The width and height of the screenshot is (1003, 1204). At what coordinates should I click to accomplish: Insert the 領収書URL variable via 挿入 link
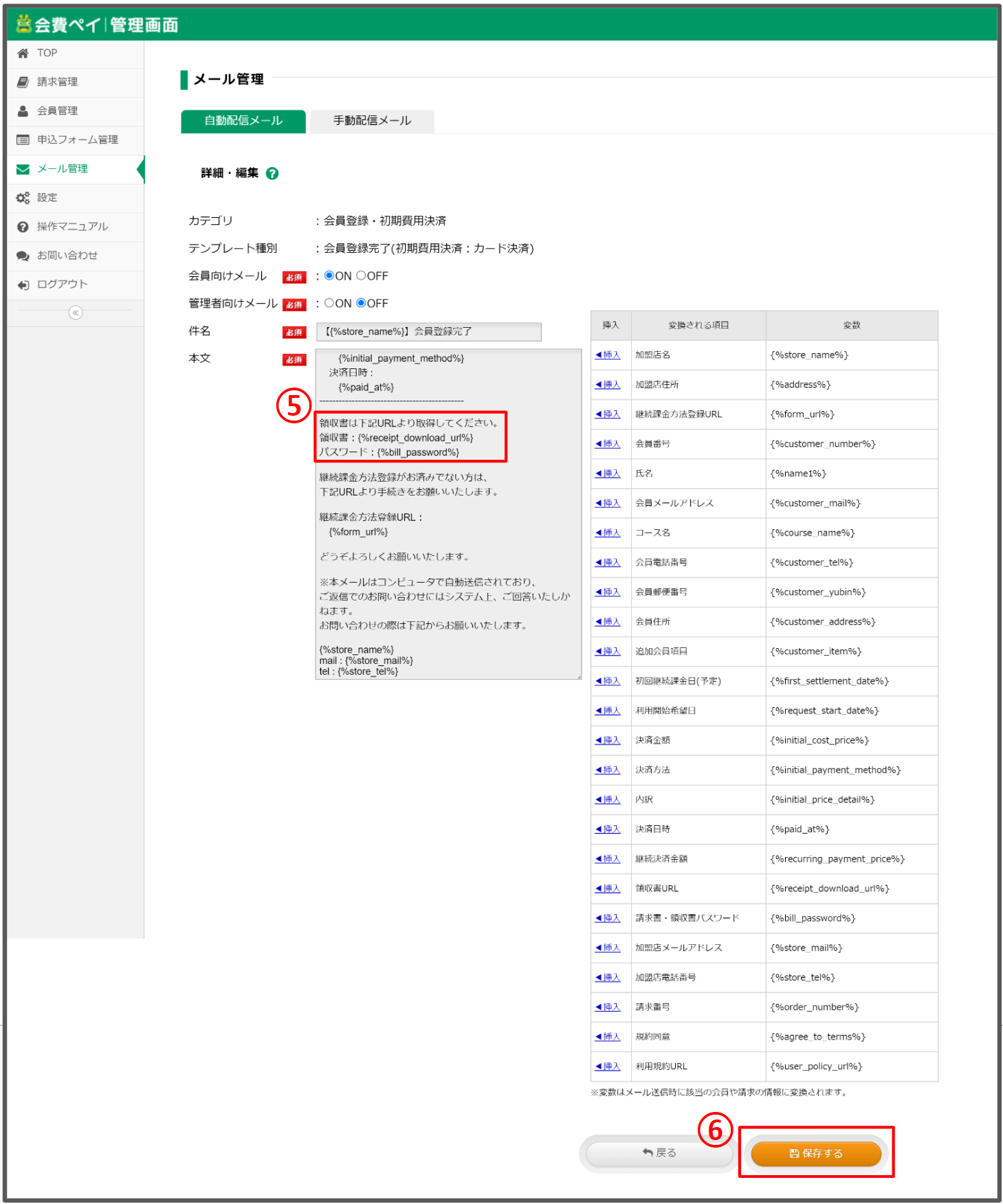(608, 889)
